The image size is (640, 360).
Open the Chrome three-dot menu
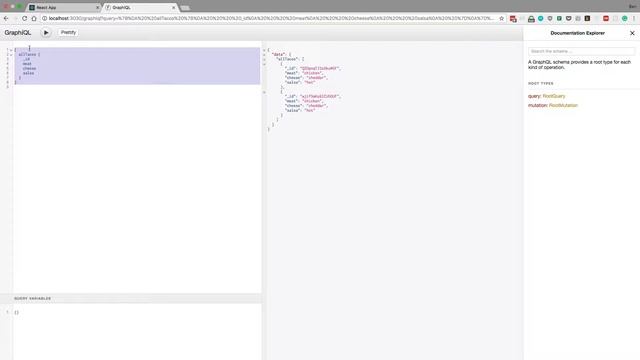634,18
